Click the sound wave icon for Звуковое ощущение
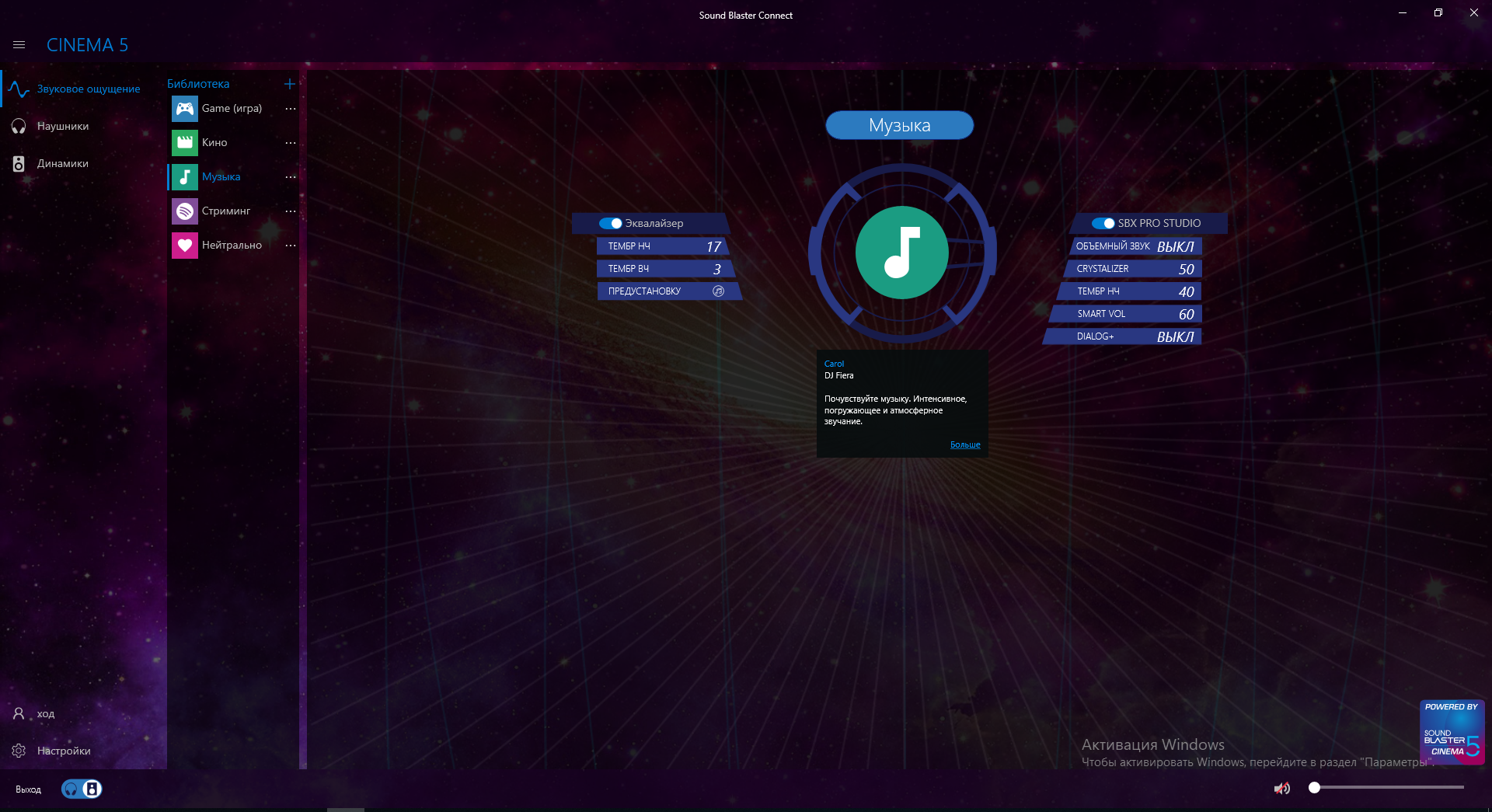This screenshot has width=1492, height=812. point(19,89)
